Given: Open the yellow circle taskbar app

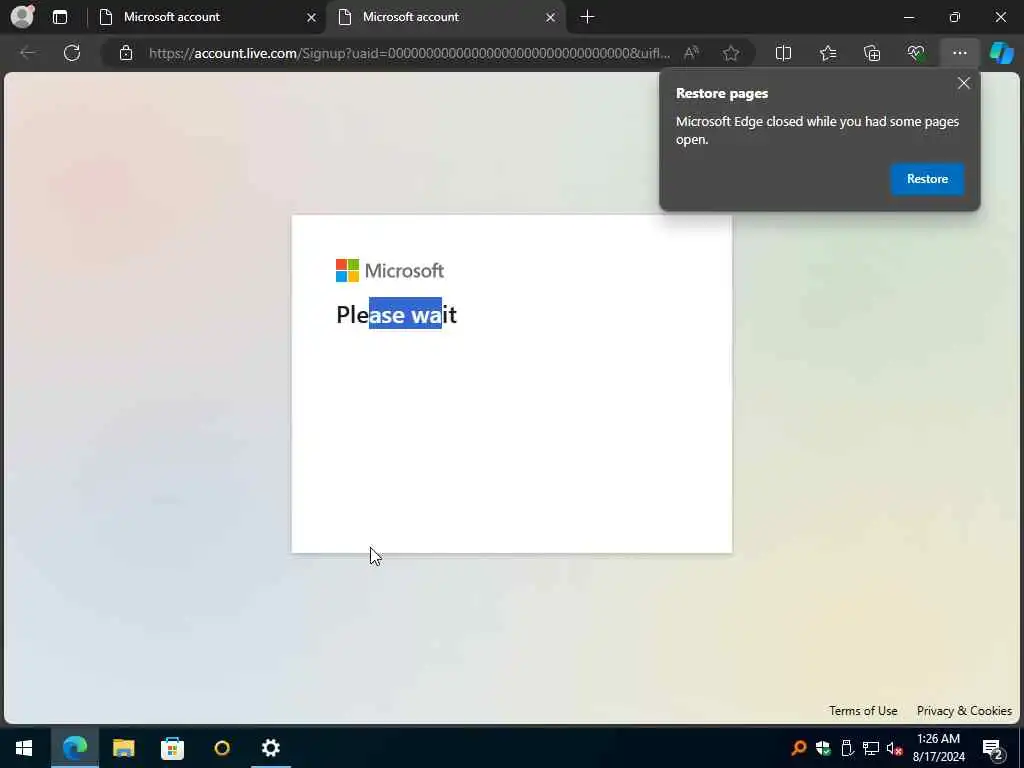Looking at the screenshot, I should tap(222, 748).
